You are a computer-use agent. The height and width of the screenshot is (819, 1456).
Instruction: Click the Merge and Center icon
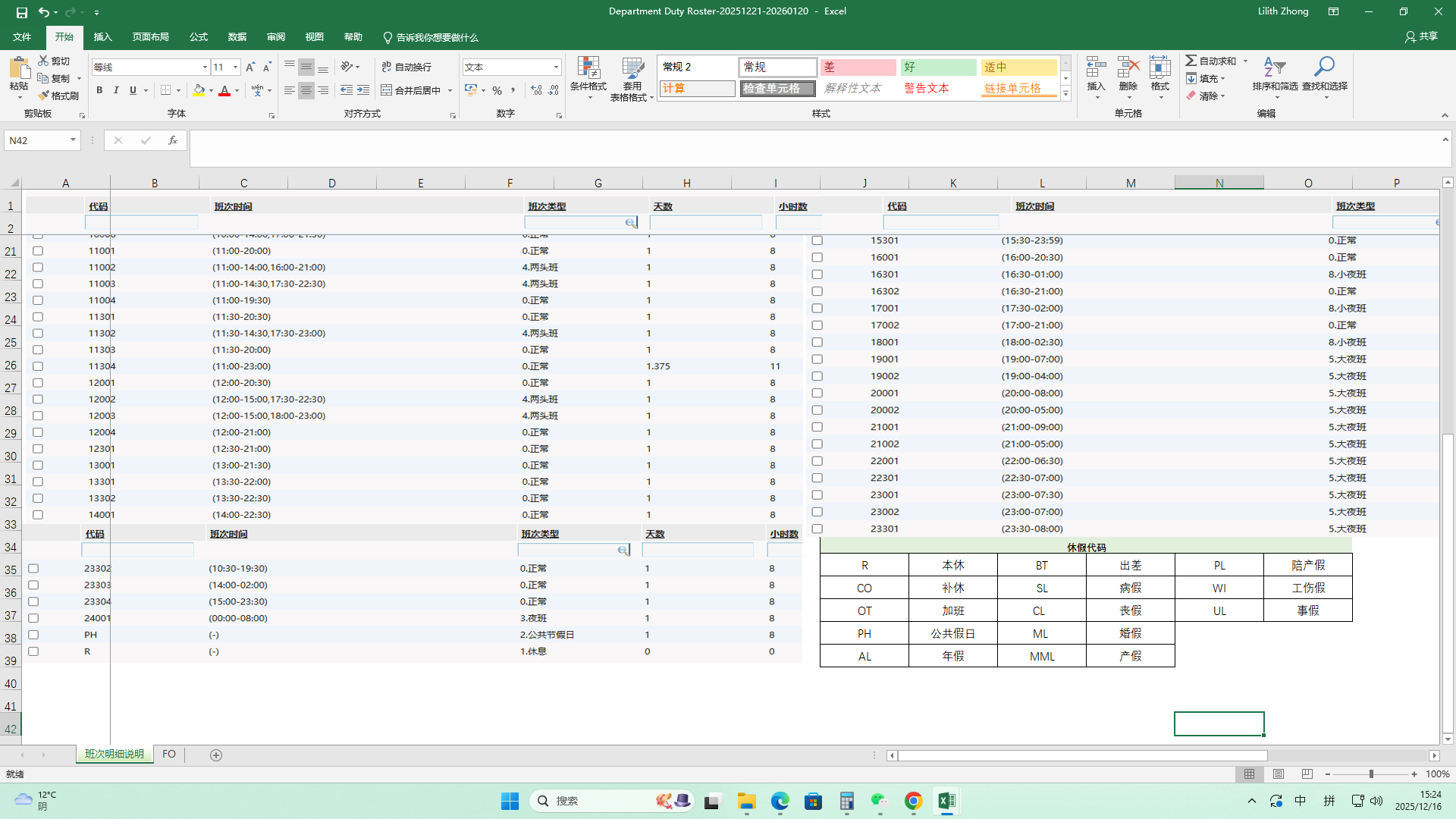pyautogui.click(x=387, y=90)
